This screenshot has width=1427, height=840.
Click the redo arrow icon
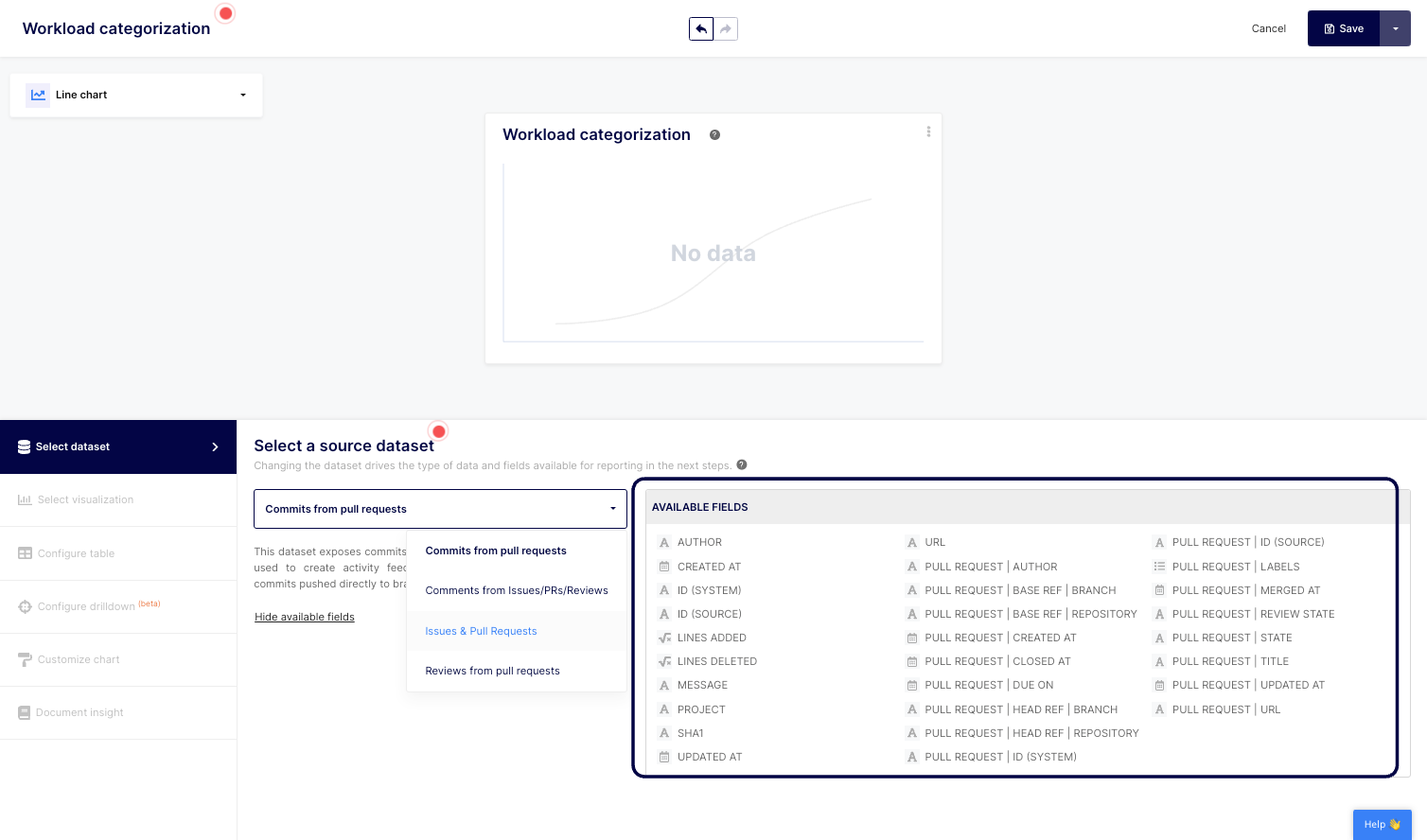click(x=726, y=29)
